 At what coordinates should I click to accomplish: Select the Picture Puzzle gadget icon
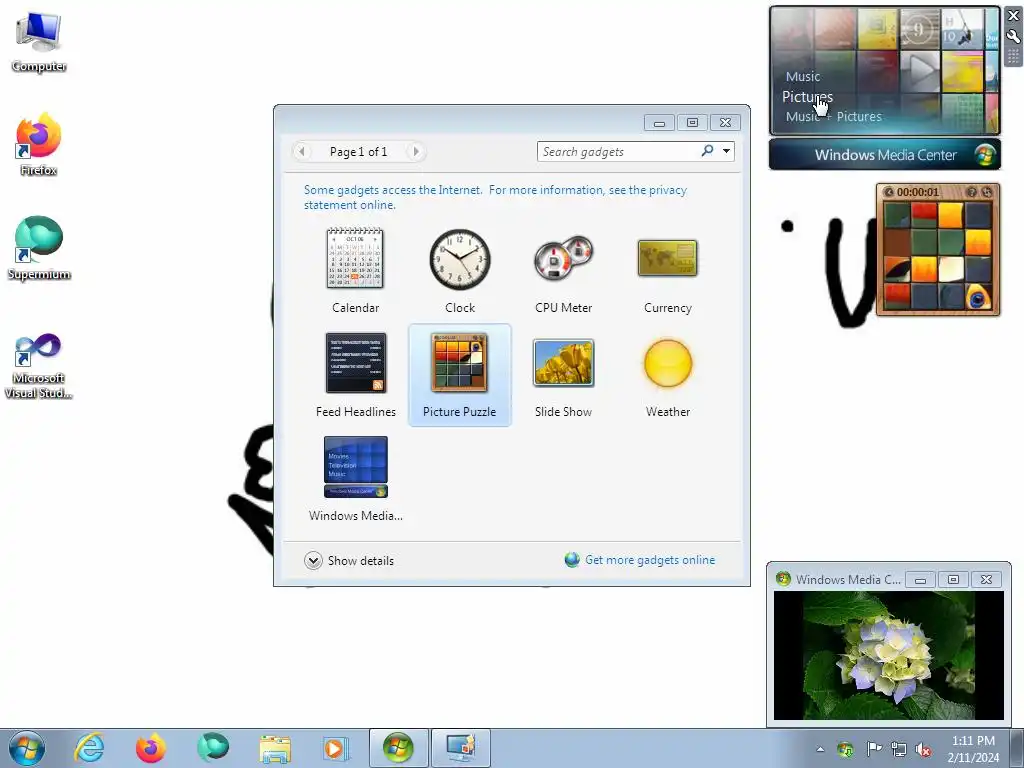point(460,362)
